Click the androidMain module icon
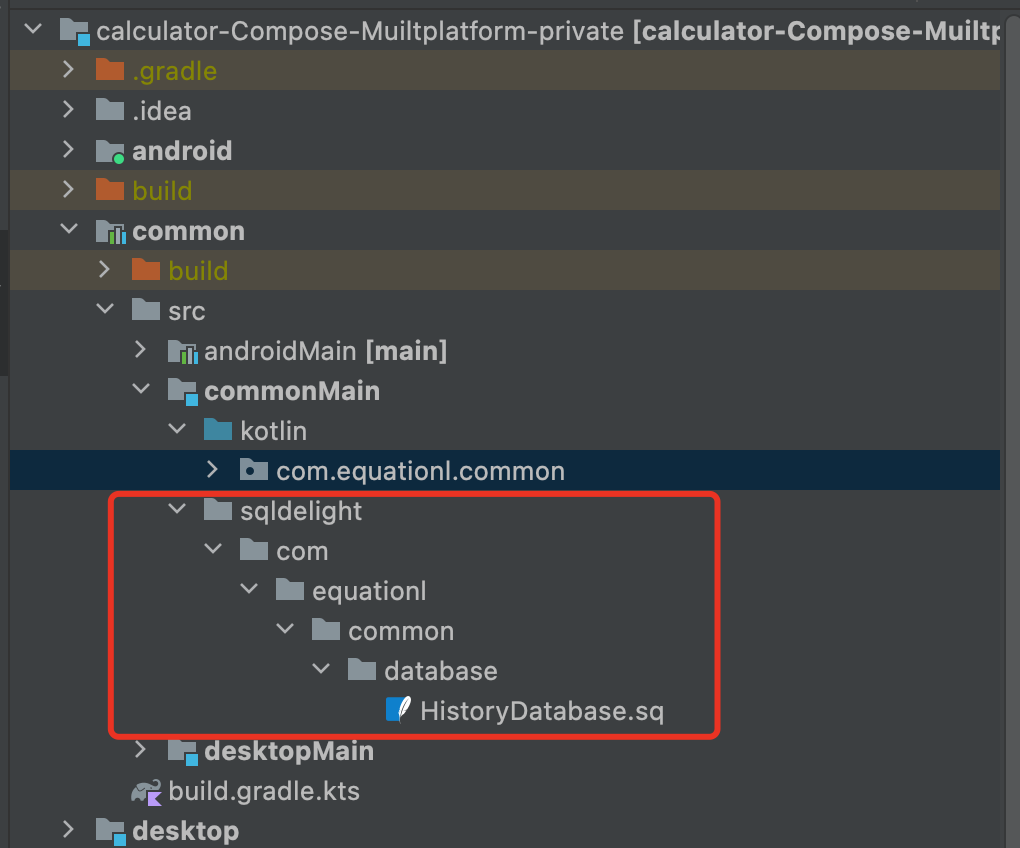This screenshot has width=1020, height=848. [183, 352]
